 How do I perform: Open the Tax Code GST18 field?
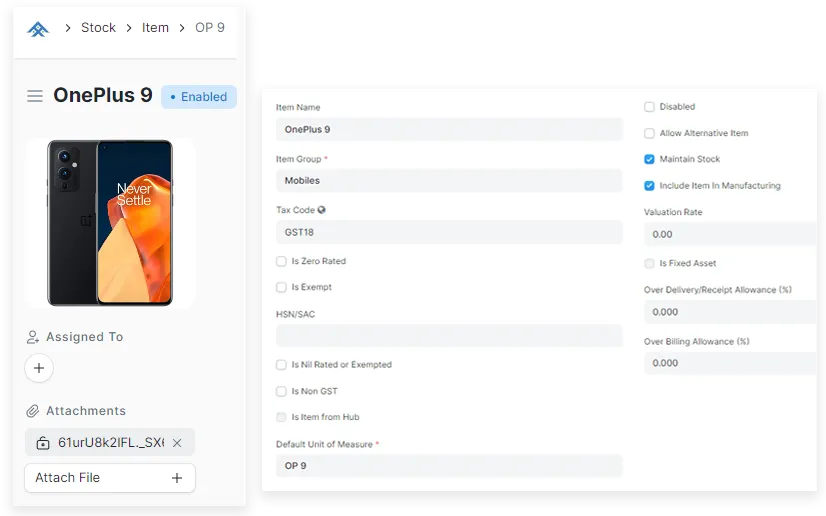pos(448,232)
